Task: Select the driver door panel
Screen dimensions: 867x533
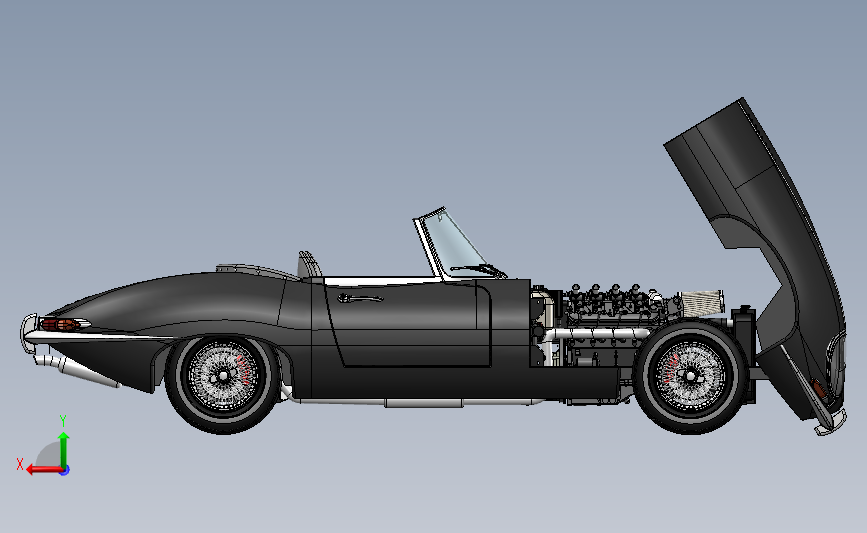Action: [x=408, y=325]
